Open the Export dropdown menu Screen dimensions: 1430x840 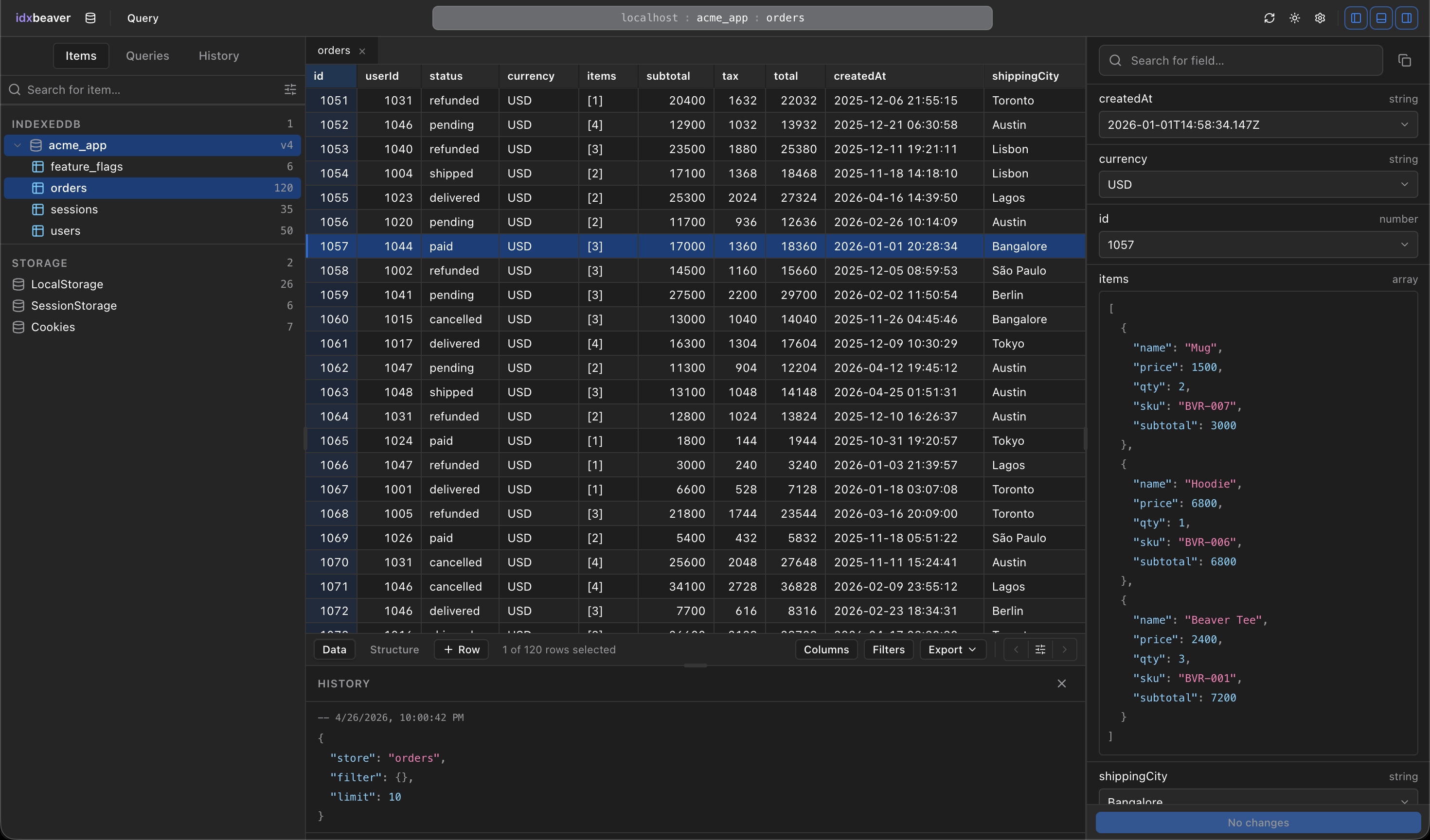952,649
